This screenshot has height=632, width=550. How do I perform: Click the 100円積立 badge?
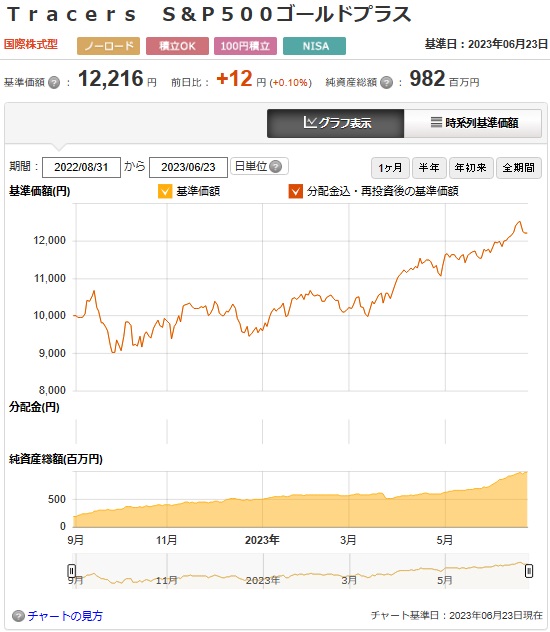click(x=245, y=46)
